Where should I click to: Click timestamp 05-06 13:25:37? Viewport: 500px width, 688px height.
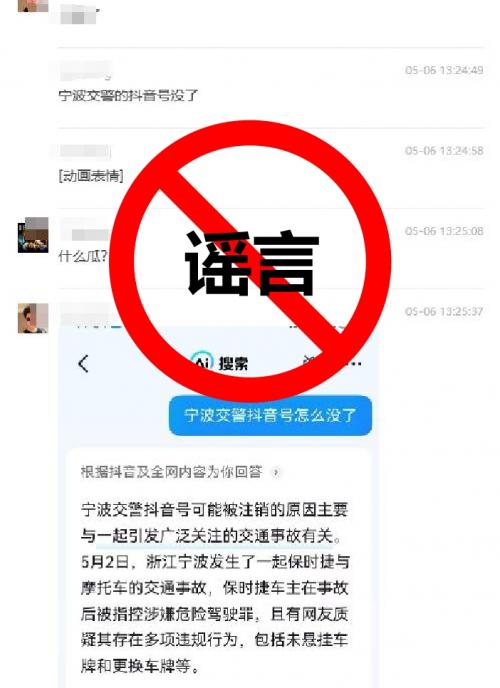[x=444, y=312]
